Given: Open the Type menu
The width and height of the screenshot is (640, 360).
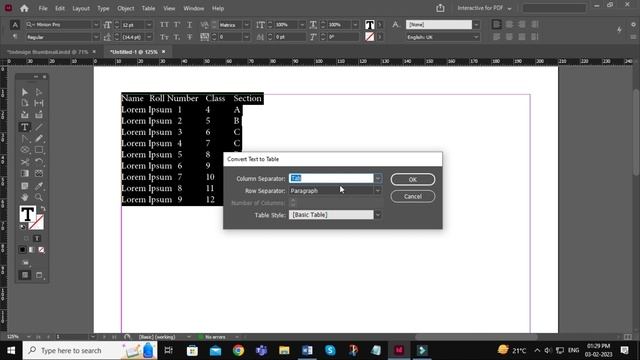Looking at the screenshot, I should point(103,8).
